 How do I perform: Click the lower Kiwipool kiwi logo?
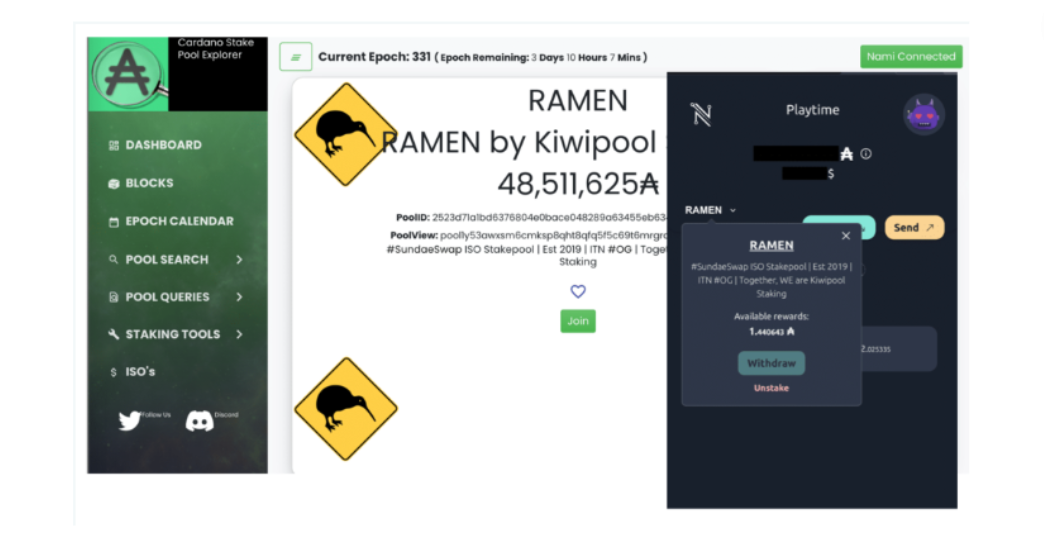pyautogui.click(x=346, y=409)
